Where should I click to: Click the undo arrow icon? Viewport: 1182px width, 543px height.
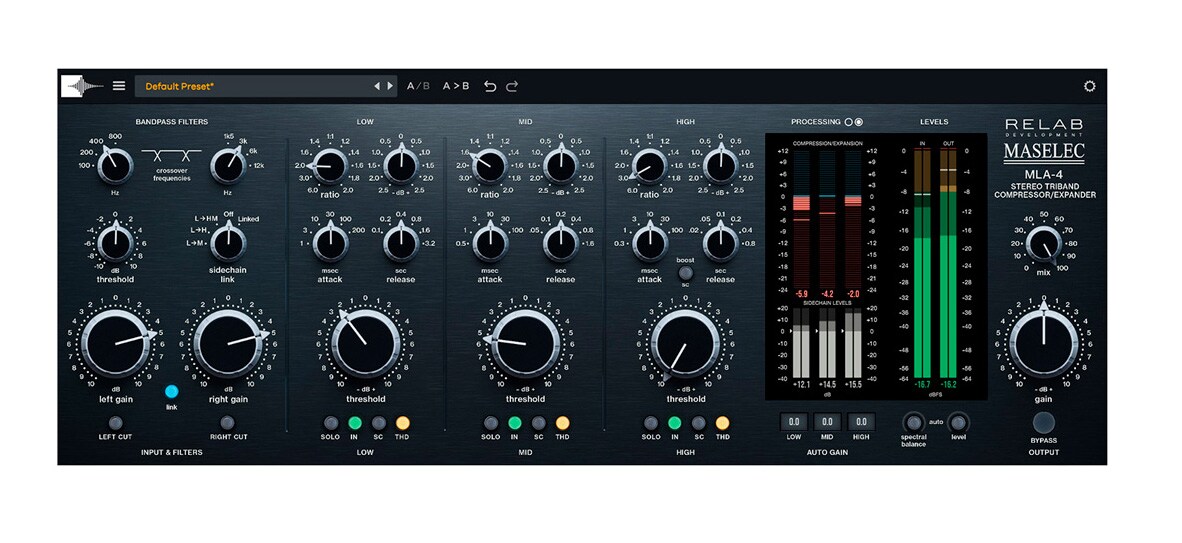coord(490,86)
